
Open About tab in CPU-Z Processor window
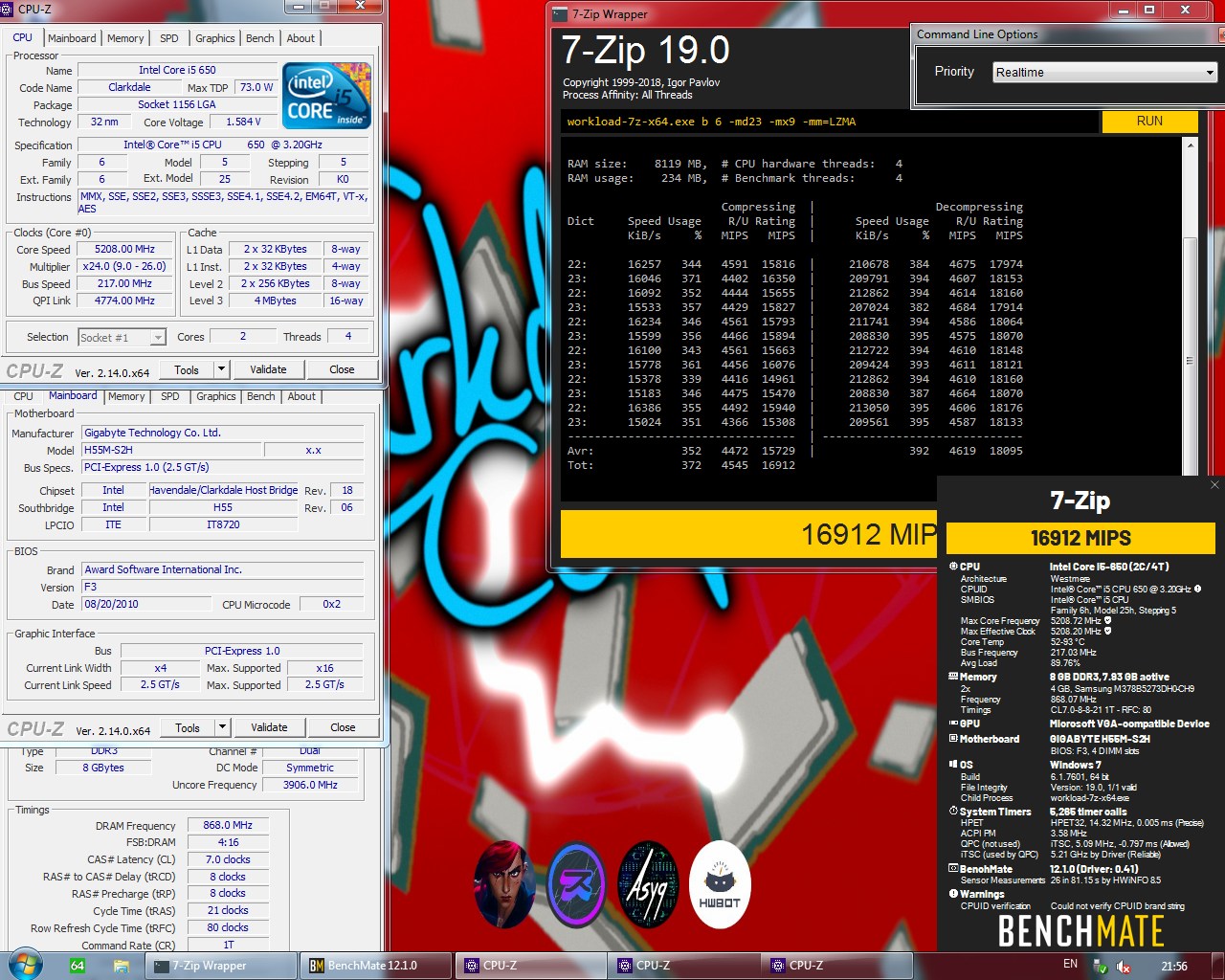coord(301,38)
